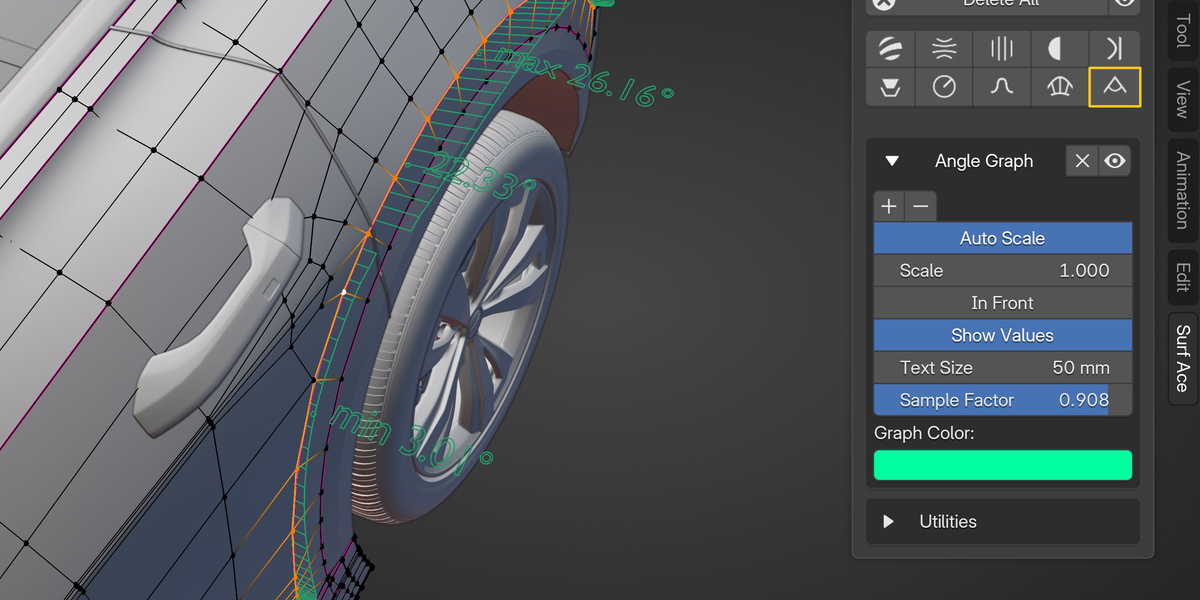Expand the Utilities section
This screenshot has height=600, width=1200.
coord(889,521)
